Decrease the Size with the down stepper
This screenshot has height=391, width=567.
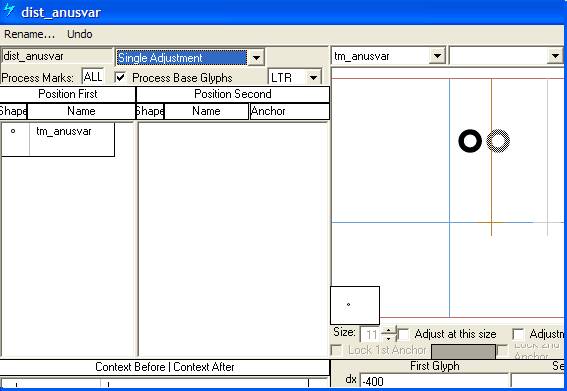point(389,339)
